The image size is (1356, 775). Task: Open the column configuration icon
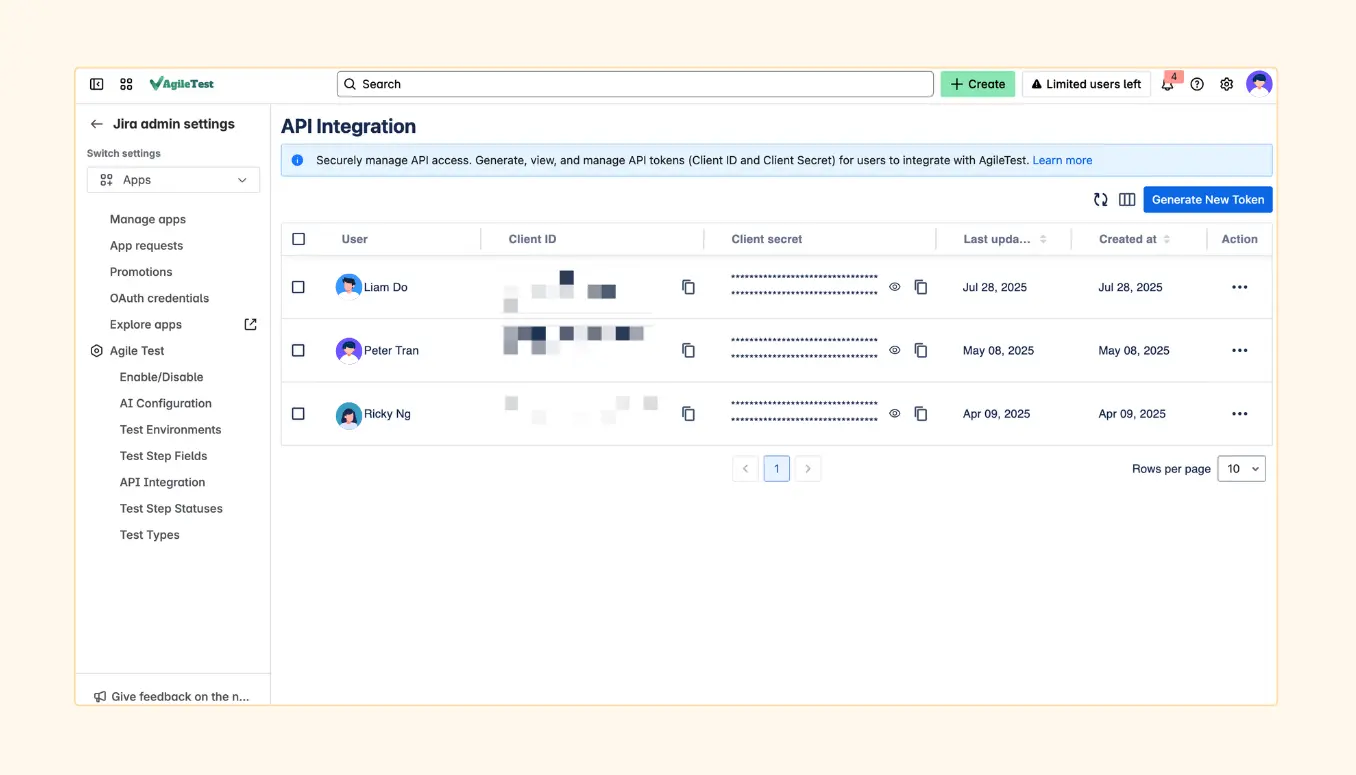[1127, 199]
